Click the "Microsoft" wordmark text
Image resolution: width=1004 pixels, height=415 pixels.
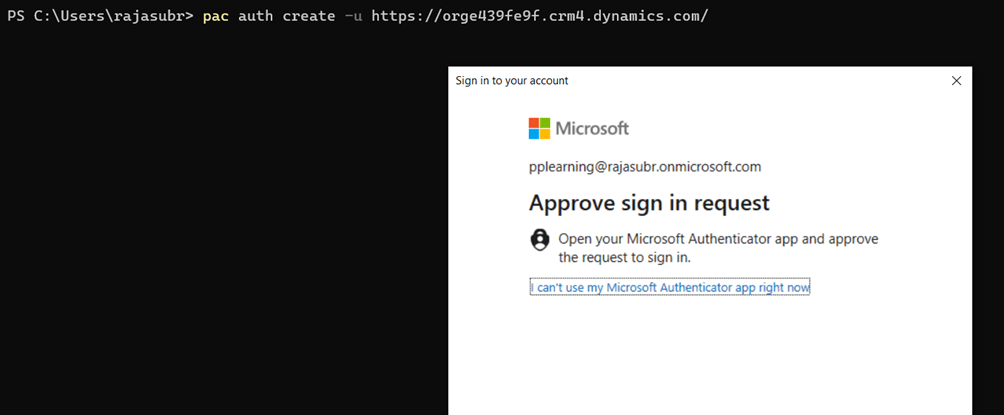coord(592,128)
